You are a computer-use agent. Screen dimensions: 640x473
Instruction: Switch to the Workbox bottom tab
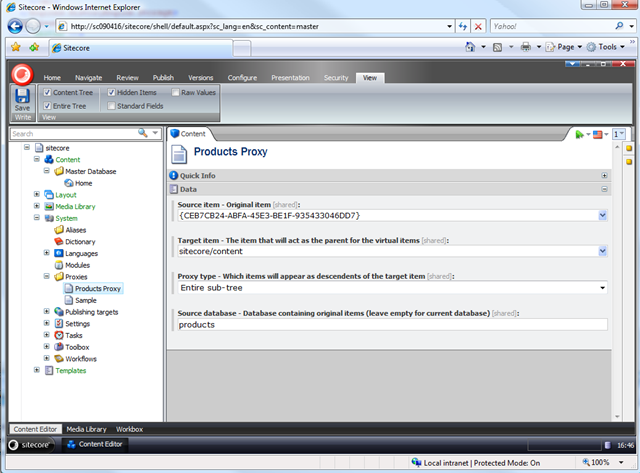(129, 429)
